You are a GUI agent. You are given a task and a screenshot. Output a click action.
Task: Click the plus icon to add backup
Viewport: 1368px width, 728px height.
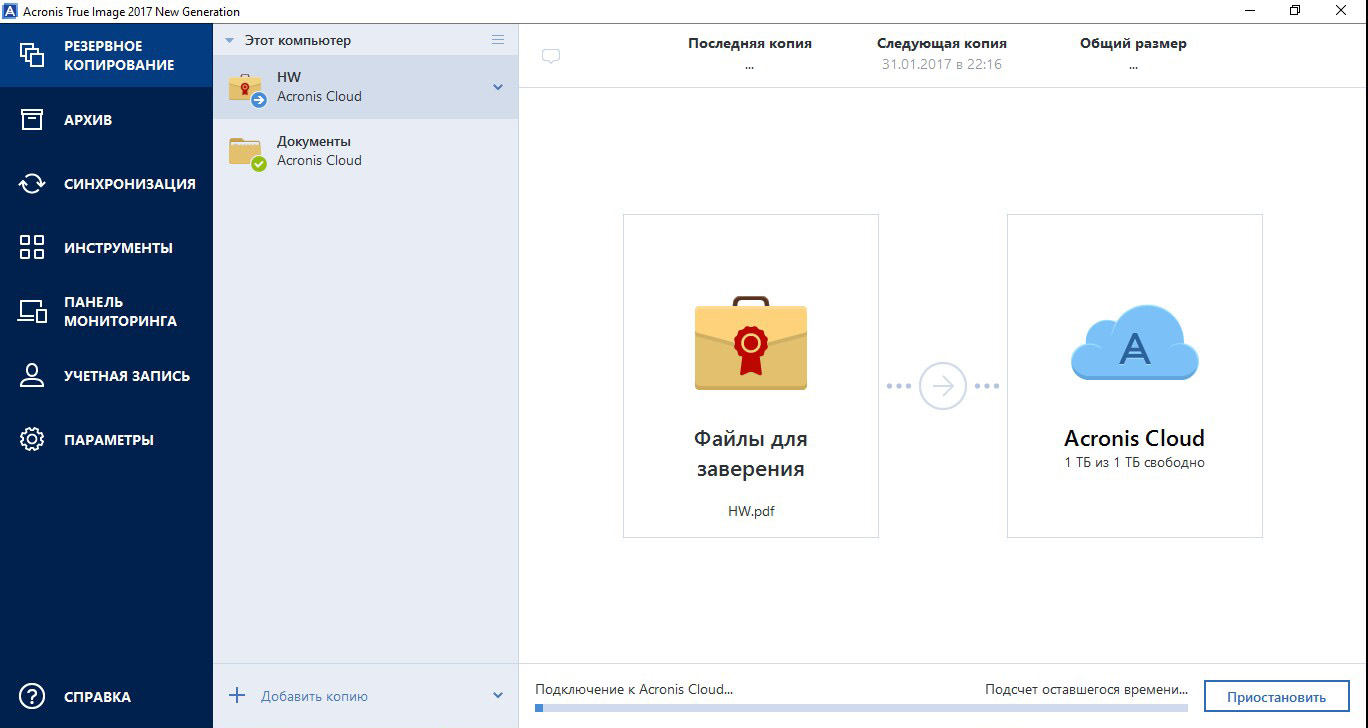[x=237, y=695]
